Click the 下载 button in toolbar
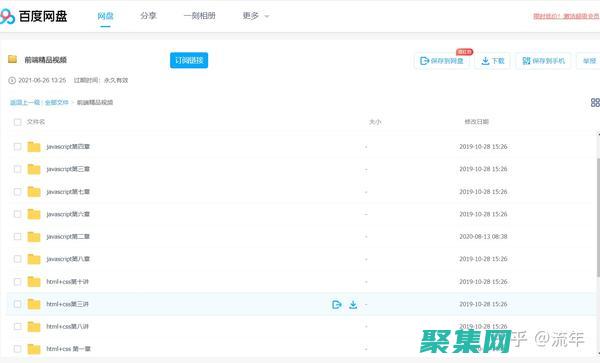This screenshot has width=600, height=363. [x=492, y=61]
